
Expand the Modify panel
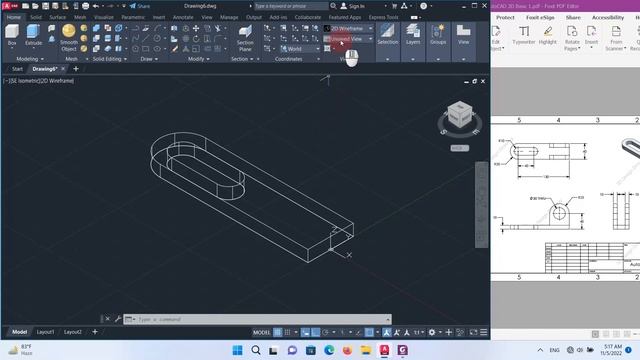(x=199, y=59)
